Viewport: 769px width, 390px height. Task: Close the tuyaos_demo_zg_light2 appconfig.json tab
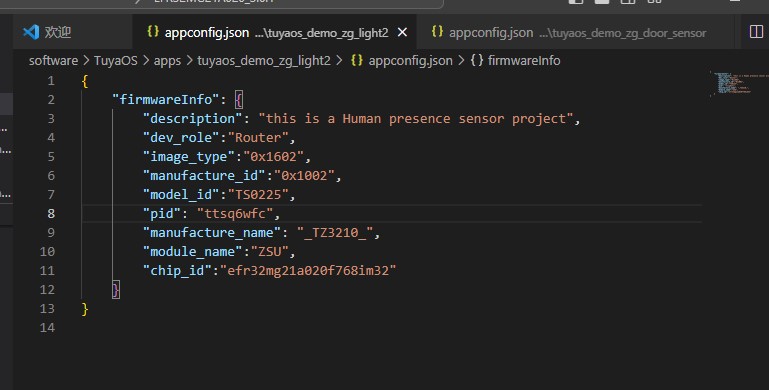tap(402, 32)
